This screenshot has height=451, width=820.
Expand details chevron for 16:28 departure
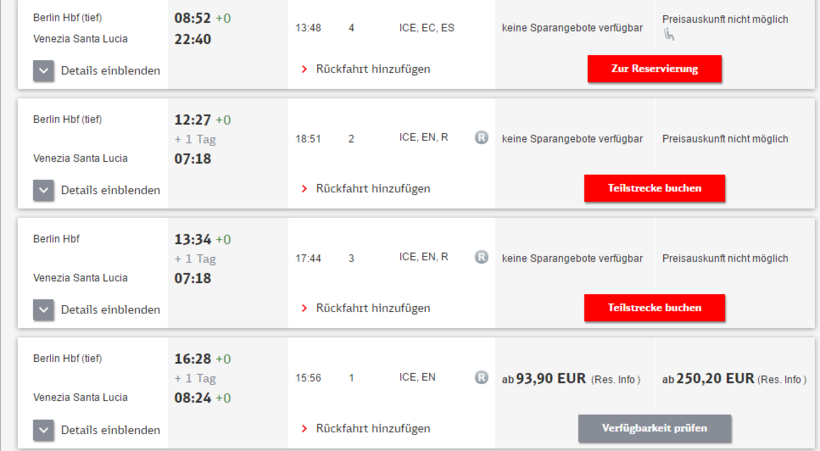click(x=43, y=430)
